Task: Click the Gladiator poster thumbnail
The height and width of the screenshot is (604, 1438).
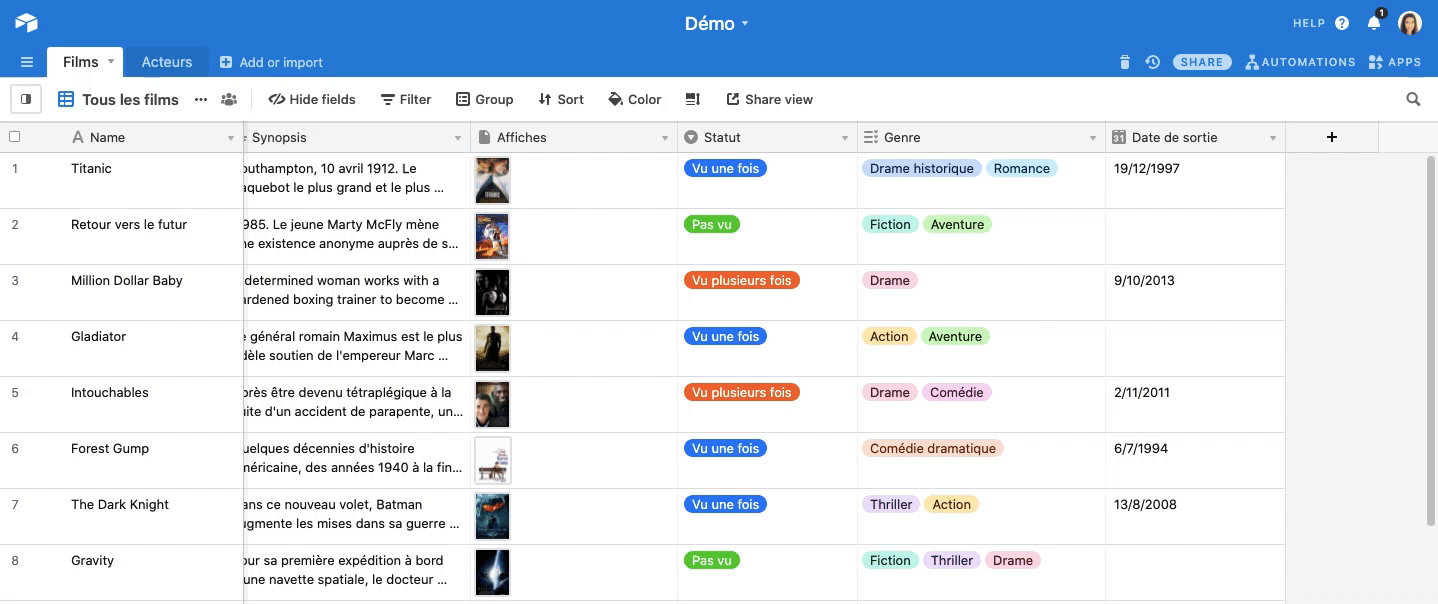Action: [x=493, y=349]
